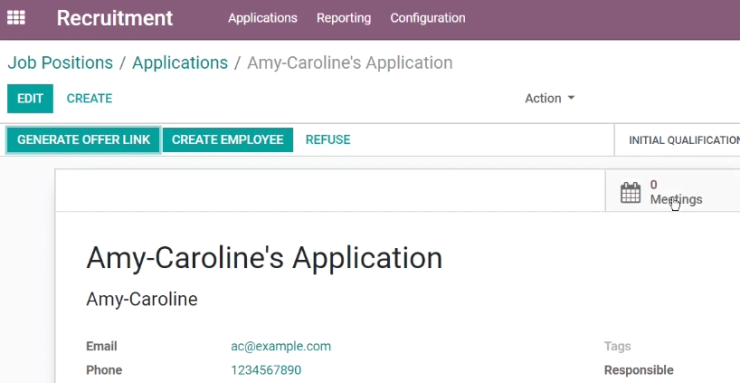Expand the Action dropdown
740x383 pixels.
click(550, 98)
